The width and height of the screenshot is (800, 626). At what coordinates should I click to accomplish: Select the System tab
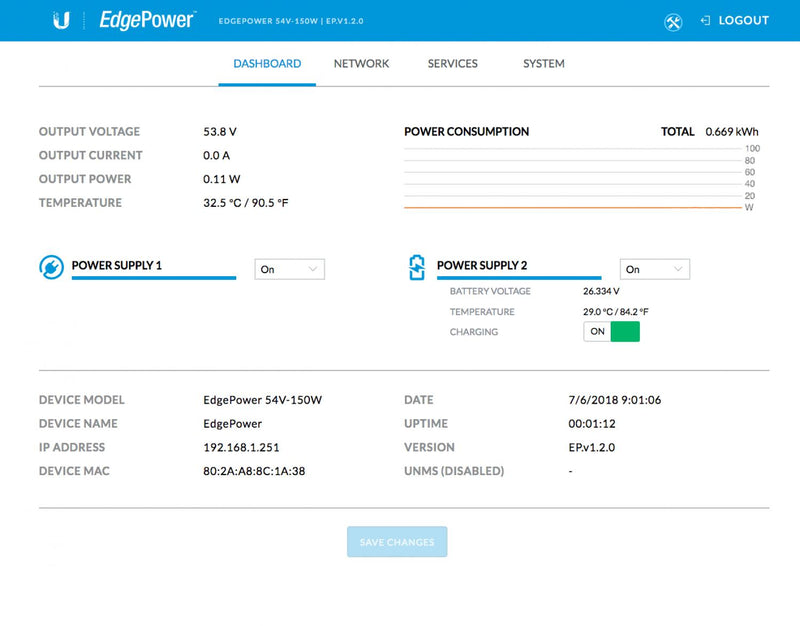pyautogui.click(x=543, y=64)
